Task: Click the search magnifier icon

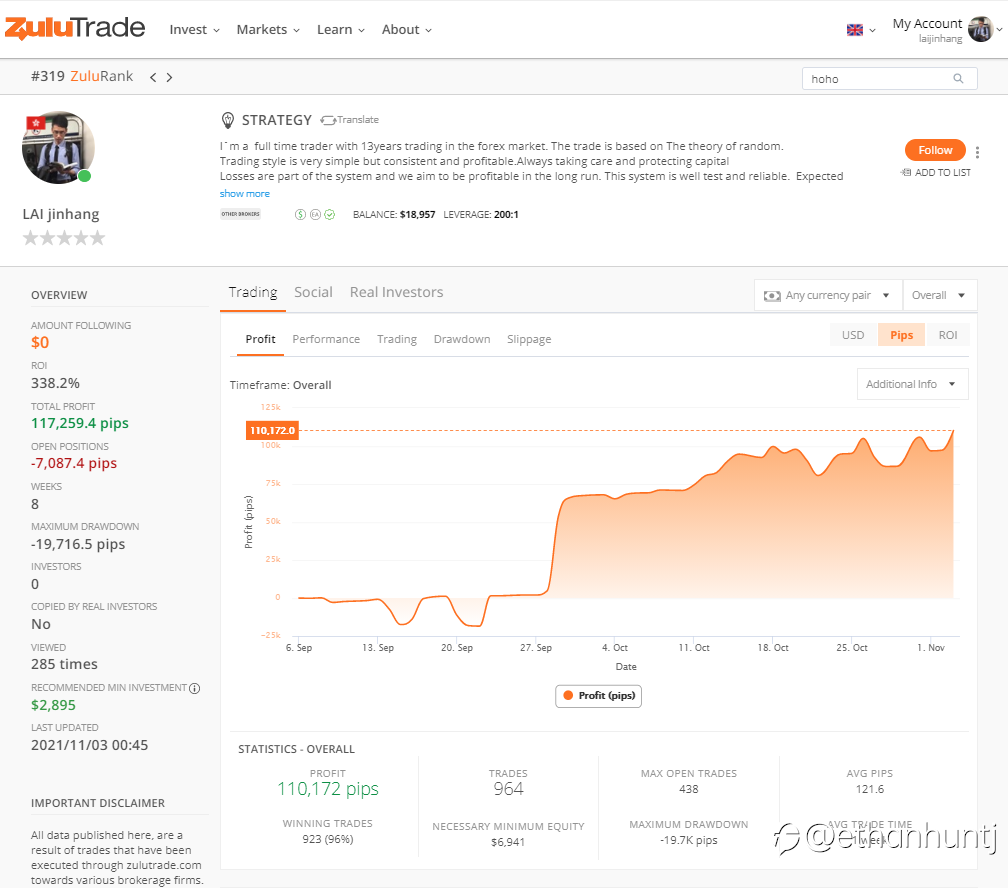Action: click(958, 78)
